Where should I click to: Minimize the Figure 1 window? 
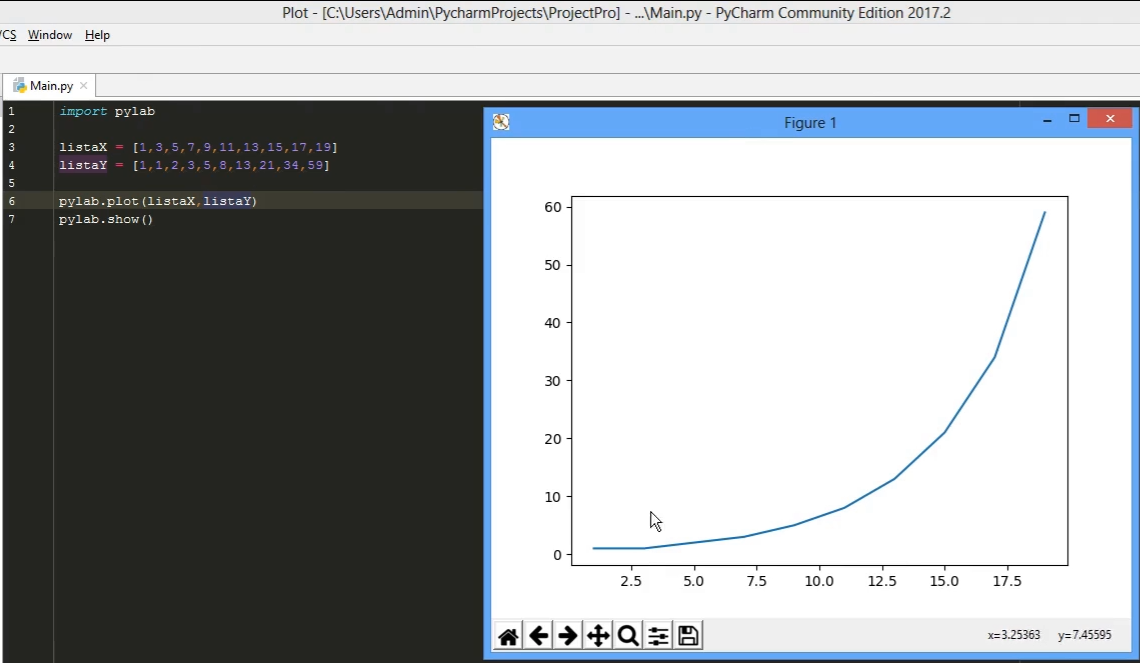[x=1046, y=120]
